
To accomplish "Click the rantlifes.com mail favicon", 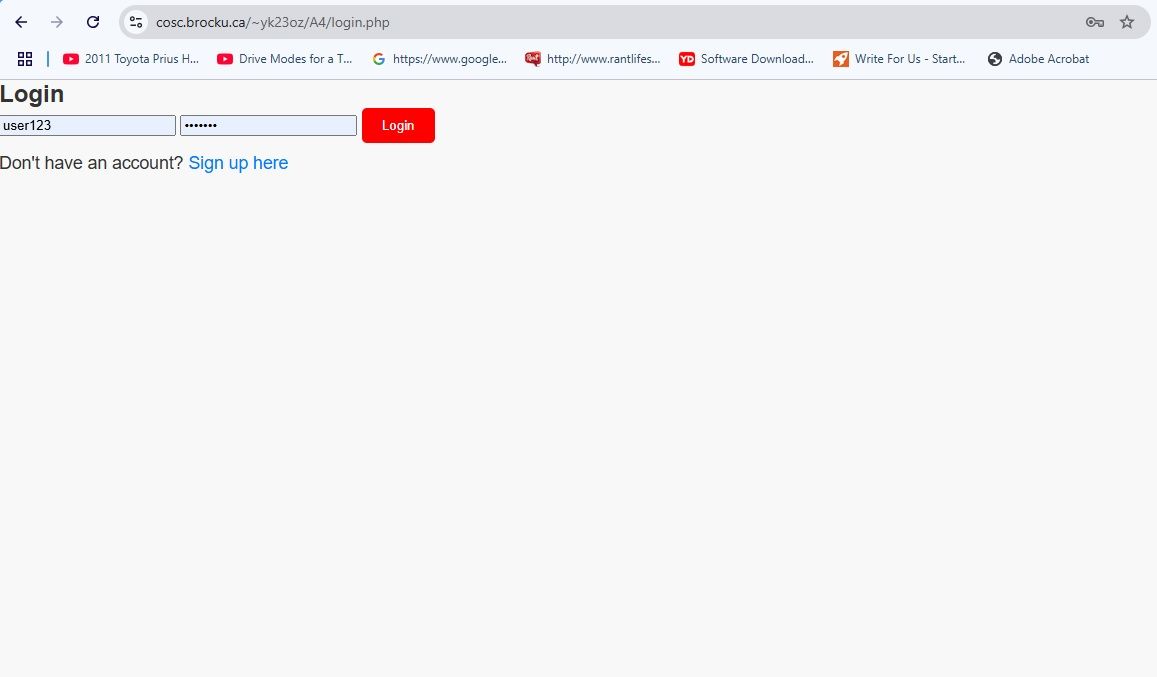I will click(532, 58).
